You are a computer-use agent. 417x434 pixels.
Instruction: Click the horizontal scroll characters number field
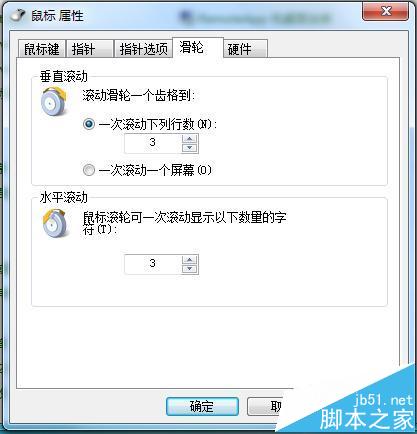click(153, 265)
